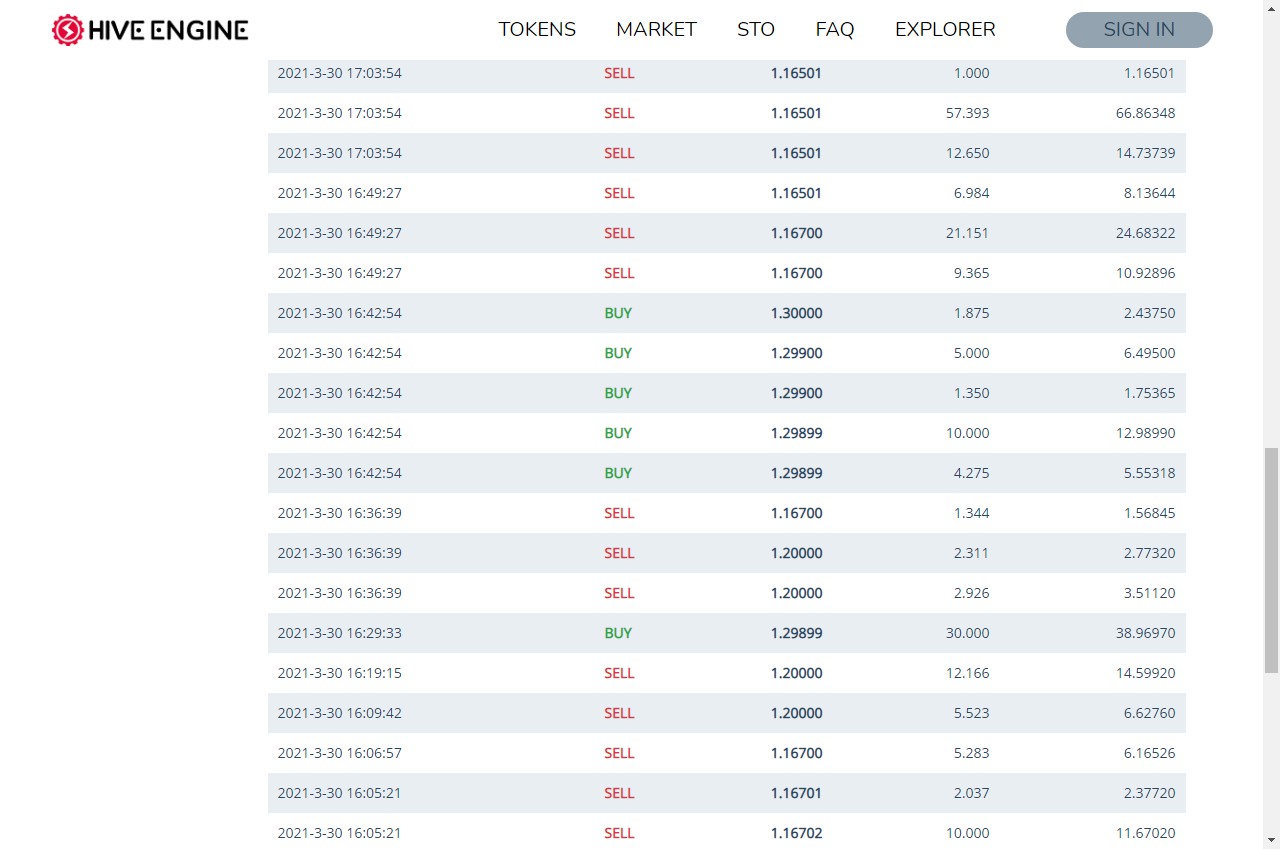The height and width of the screenshot is (849, 1280).
Task: Click the quantity 5.000
Action: click(x=971, y=353)
